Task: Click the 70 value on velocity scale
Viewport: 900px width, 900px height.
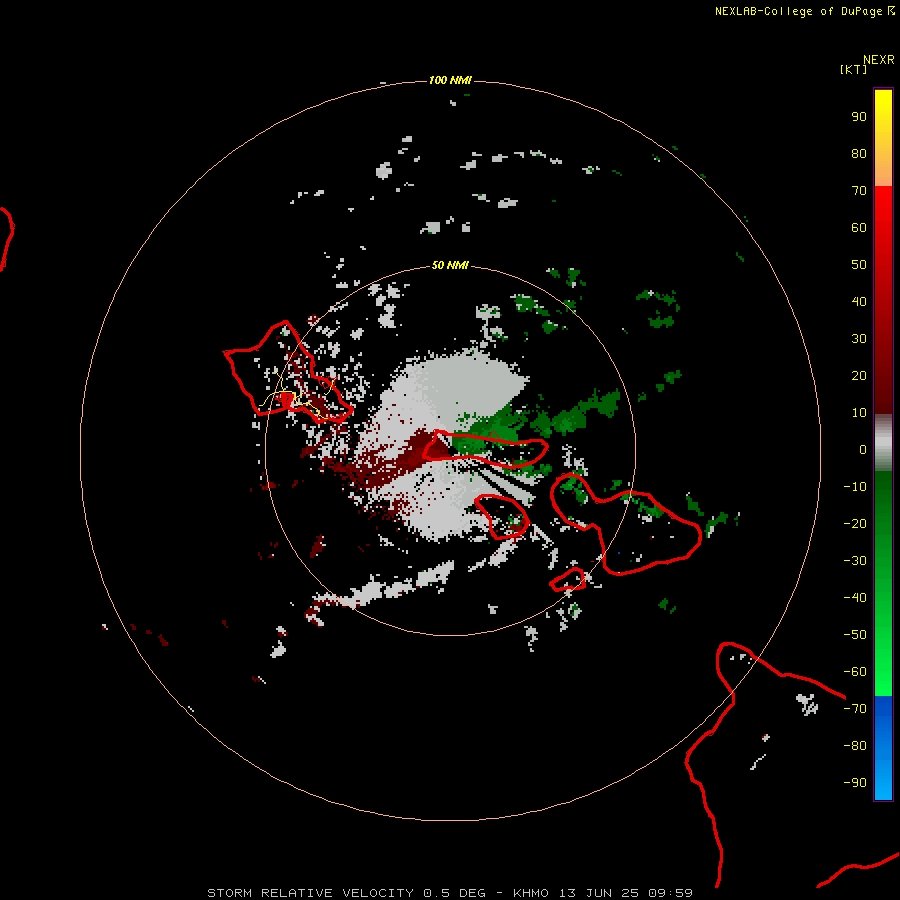Action: tap(859, 191)
